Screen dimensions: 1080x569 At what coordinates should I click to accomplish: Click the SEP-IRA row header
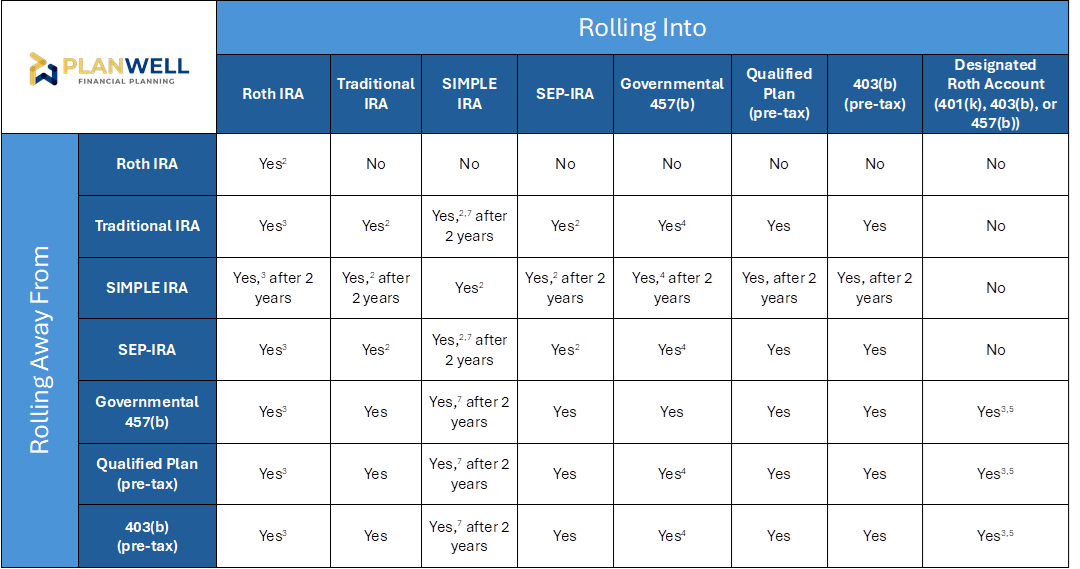pos(147,350)
